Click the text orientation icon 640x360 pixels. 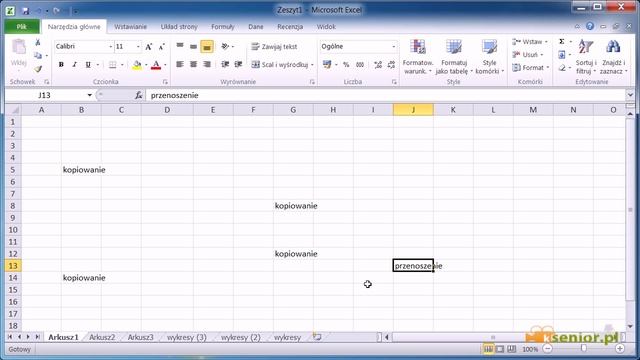click(225, 46)
